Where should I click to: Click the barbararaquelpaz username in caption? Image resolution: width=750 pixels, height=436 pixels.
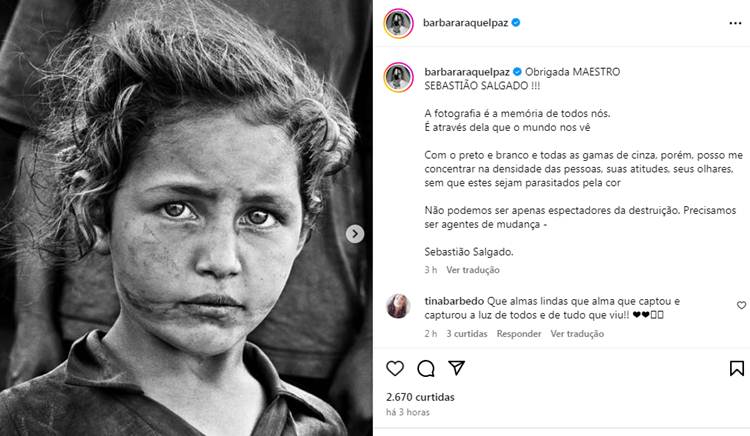click(467, 72)
